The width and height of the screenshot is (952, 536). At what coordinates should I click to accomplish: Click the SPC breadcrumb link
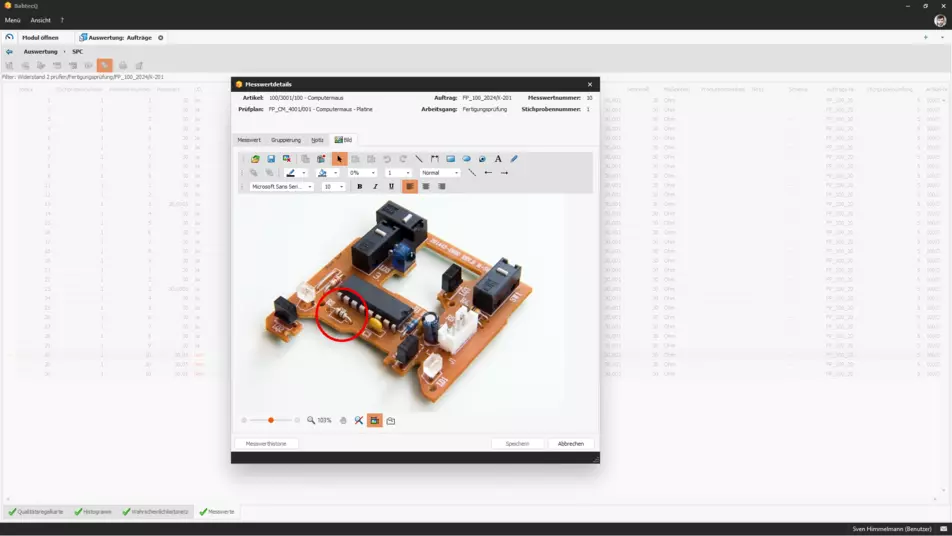[x=78, y=52]
